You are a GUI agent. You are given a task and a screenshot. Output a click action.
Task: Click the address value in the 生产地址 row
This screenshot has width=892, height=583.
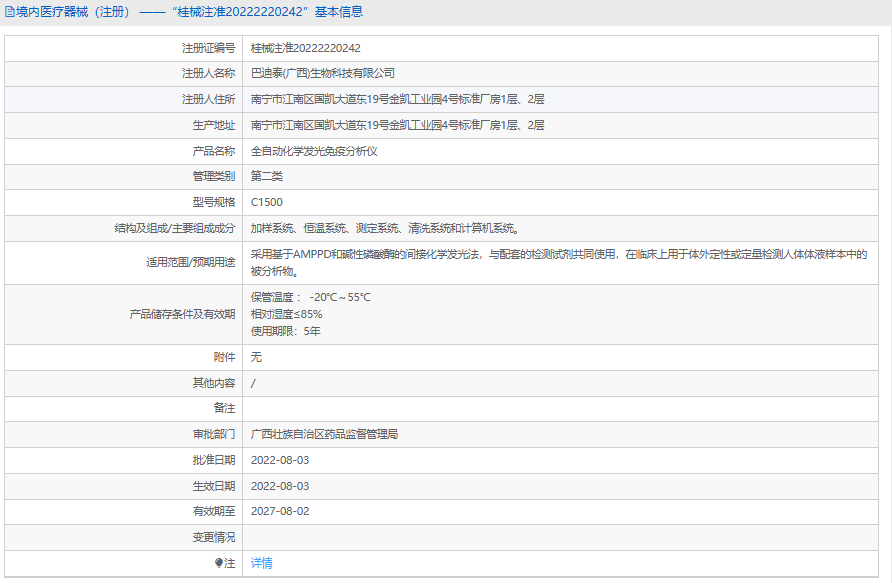click(398, 125)
